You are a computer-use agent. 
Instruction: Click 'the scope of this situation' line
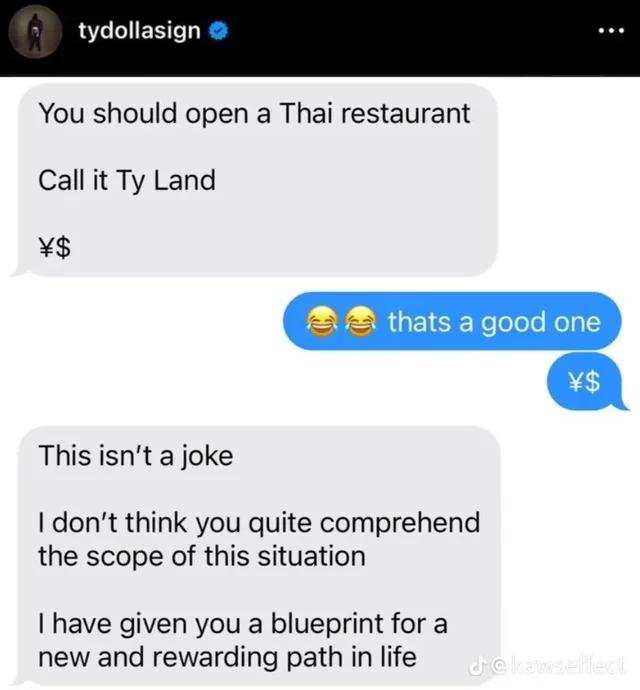[202, 557]
